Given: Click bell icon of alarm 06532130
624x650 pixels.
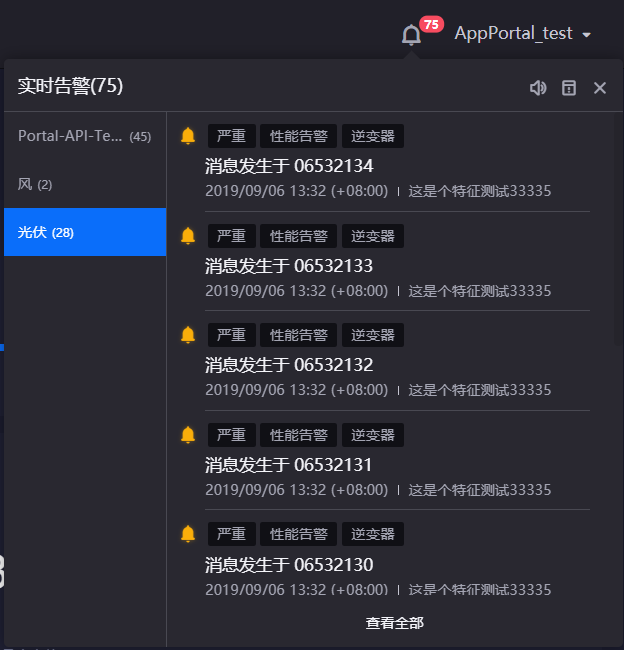Looking at the screenshot, I should click(x=188, y=534).
